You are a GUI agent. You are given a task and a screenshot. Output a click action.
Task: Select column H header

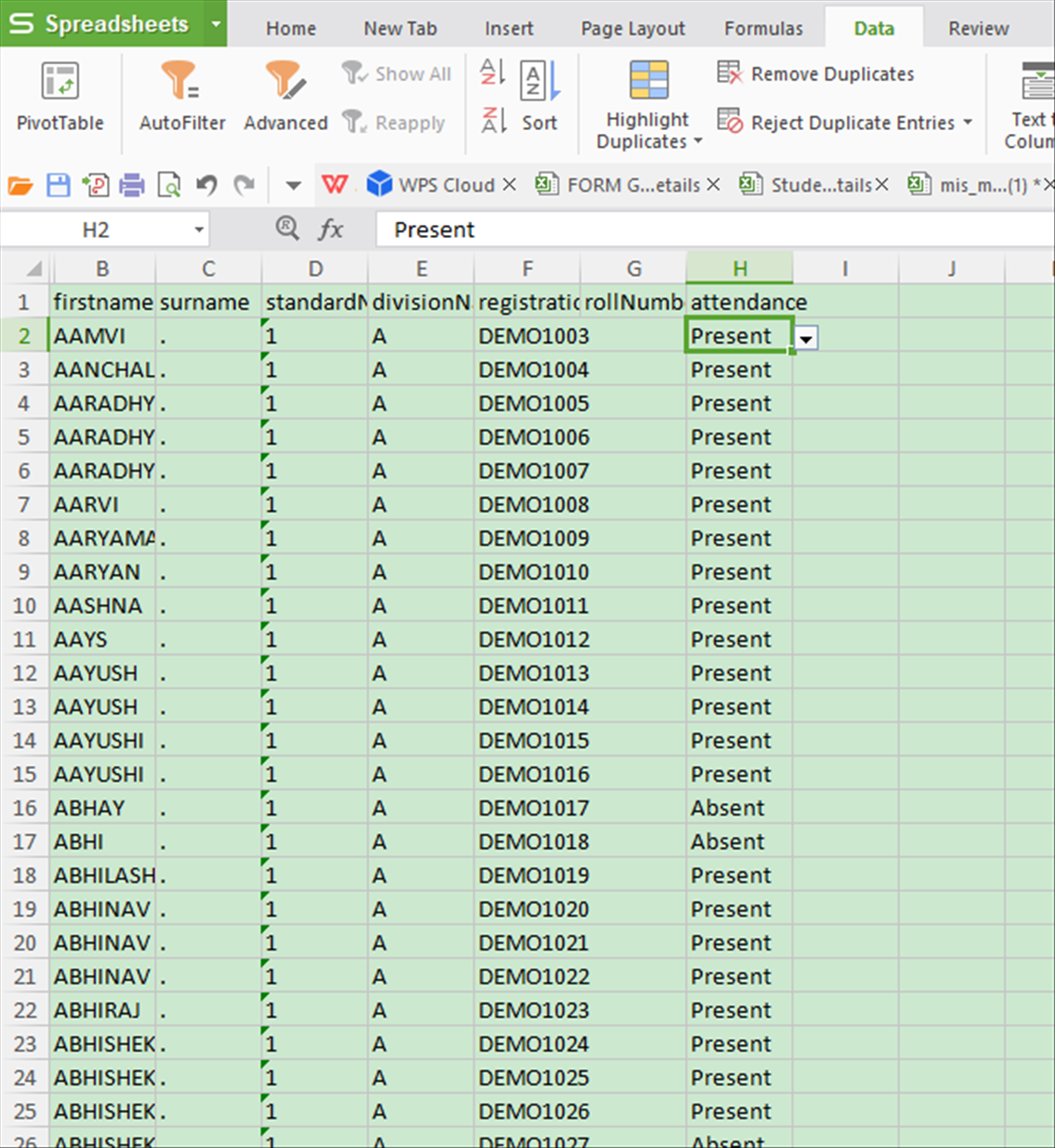pos(739,268)
